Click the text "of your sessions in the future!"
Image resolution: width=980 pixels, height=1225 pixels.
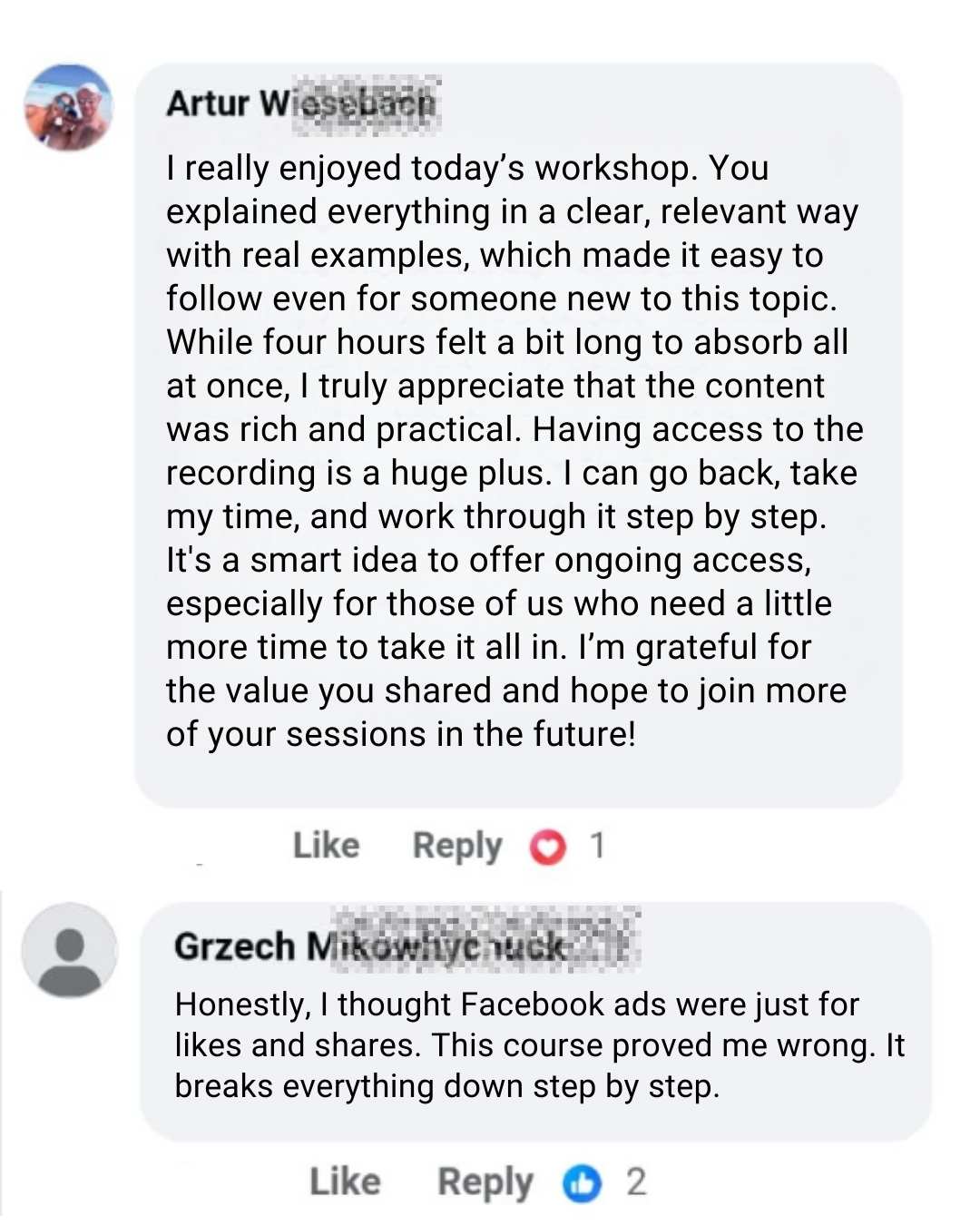click(x=400, y=734)
